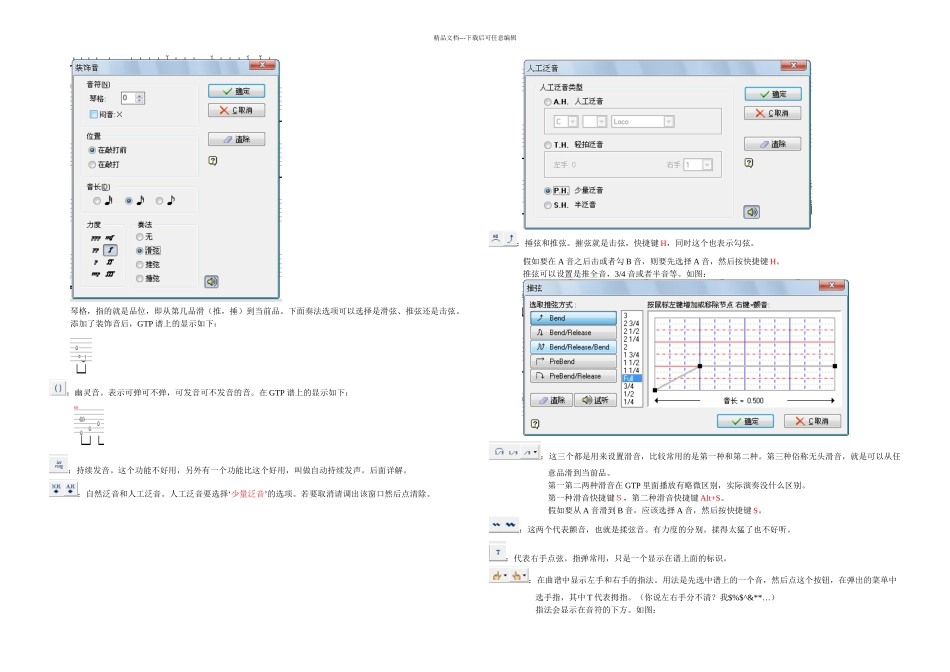This screenshot has height=672, width=950.
Task: Open help icon in 人工泛音 dialog
Action: pyautogui.click(x=749, y=163)
